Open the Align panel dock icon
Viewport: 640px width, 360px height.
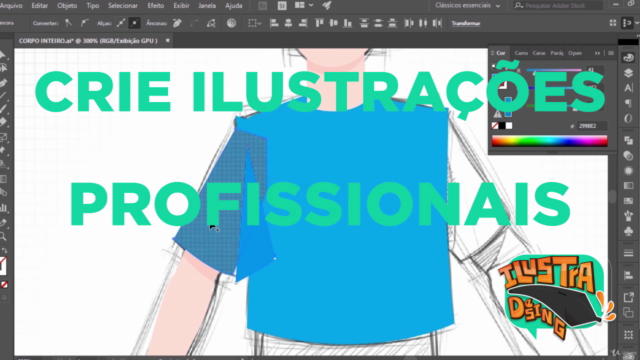pyautogui.click(x=629, y=276)
